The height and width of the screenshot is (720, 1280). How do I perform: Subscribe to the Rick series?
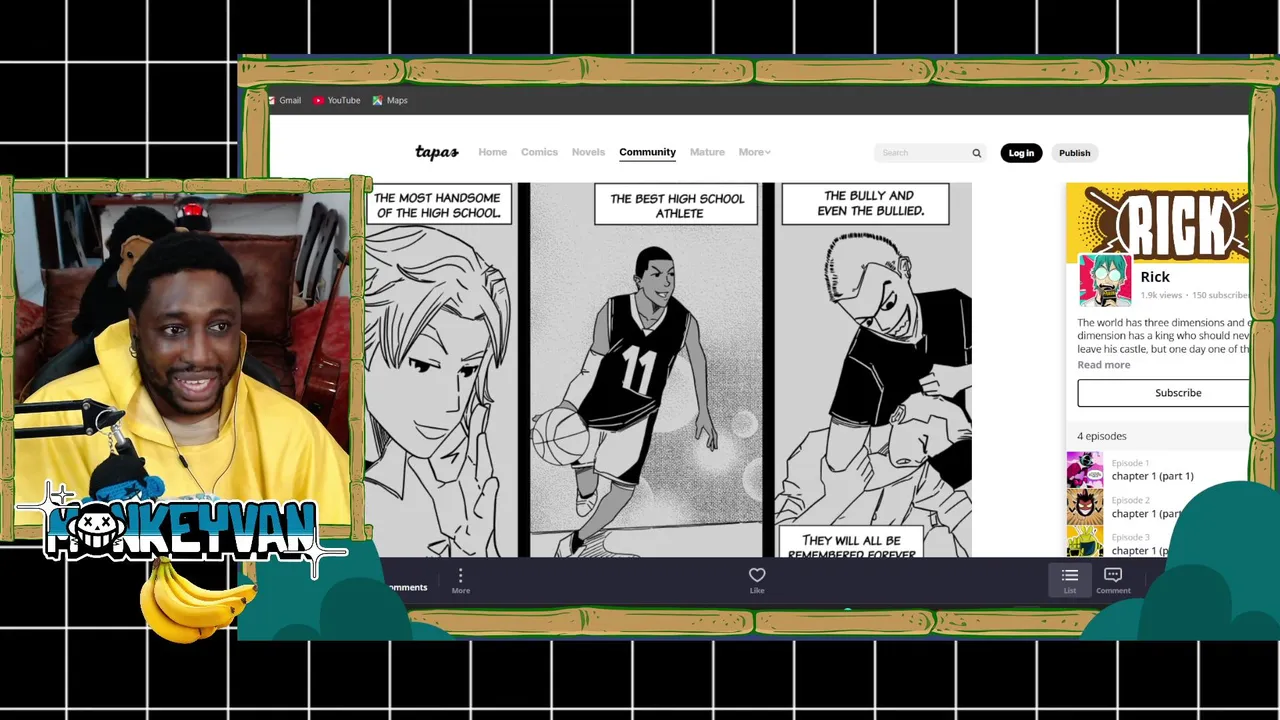(1164, 393)
